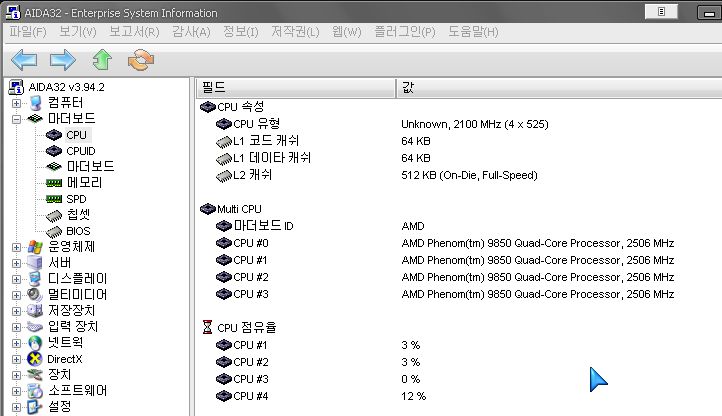Expand the 저장장치 tree node

16,311
